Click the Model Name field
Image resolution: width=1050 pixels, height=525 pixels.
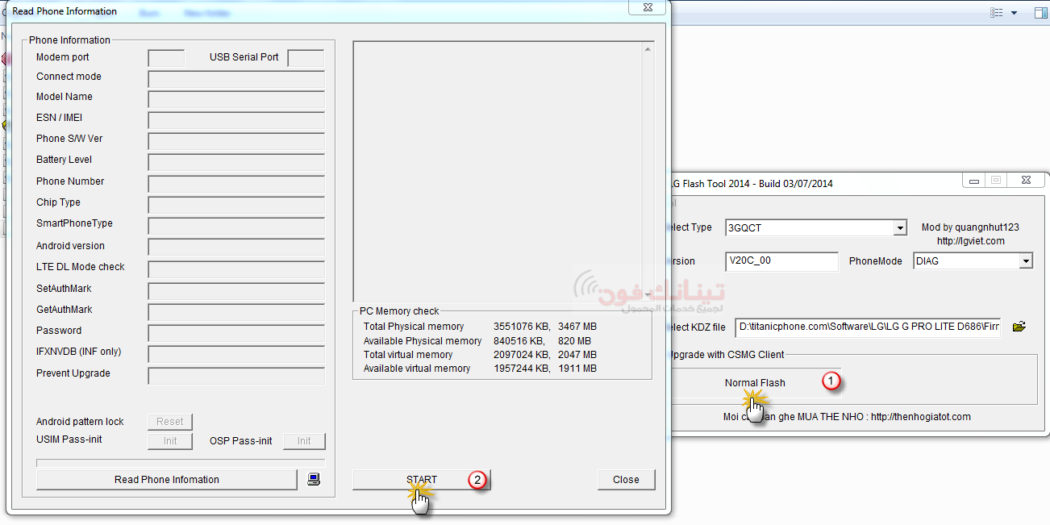click(236, 100)
